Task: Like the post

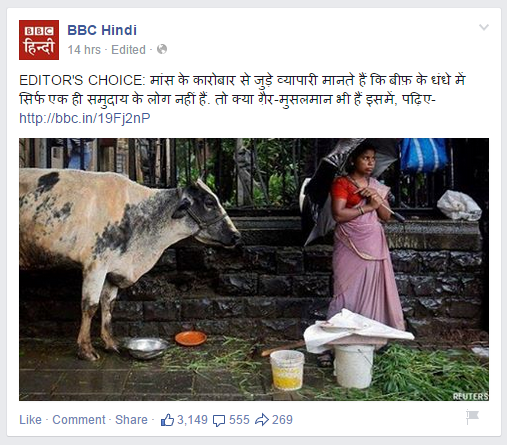Action: click(30, 420)
